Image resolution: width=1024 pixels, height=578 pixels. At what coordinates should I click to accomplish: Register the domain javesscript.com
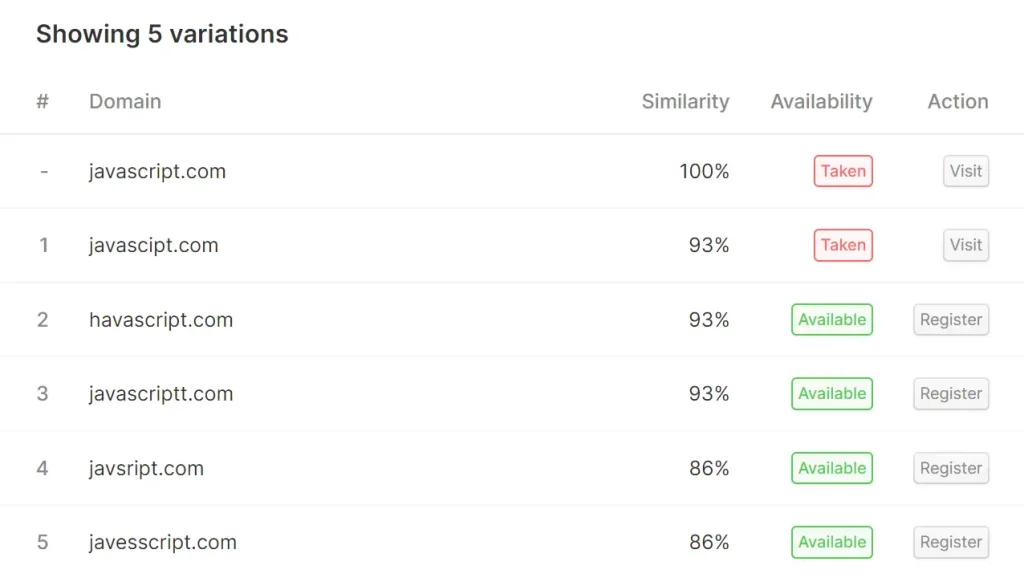click(950, 541)
